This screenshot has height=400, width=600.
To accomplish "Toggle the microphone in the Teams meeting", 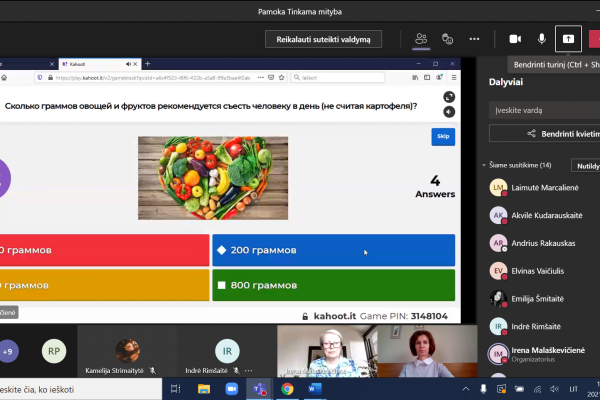I will click(x=541, y=39).
